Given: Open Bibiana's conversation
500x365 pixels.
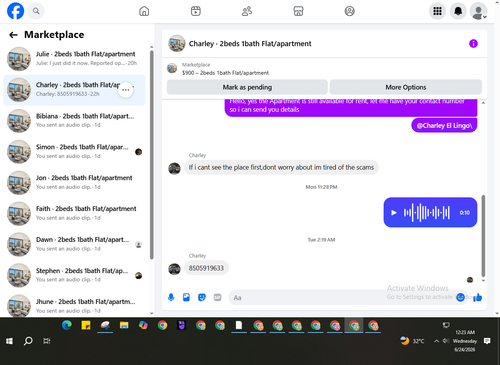Looking at the screenshot, I should tap(74, 121).
